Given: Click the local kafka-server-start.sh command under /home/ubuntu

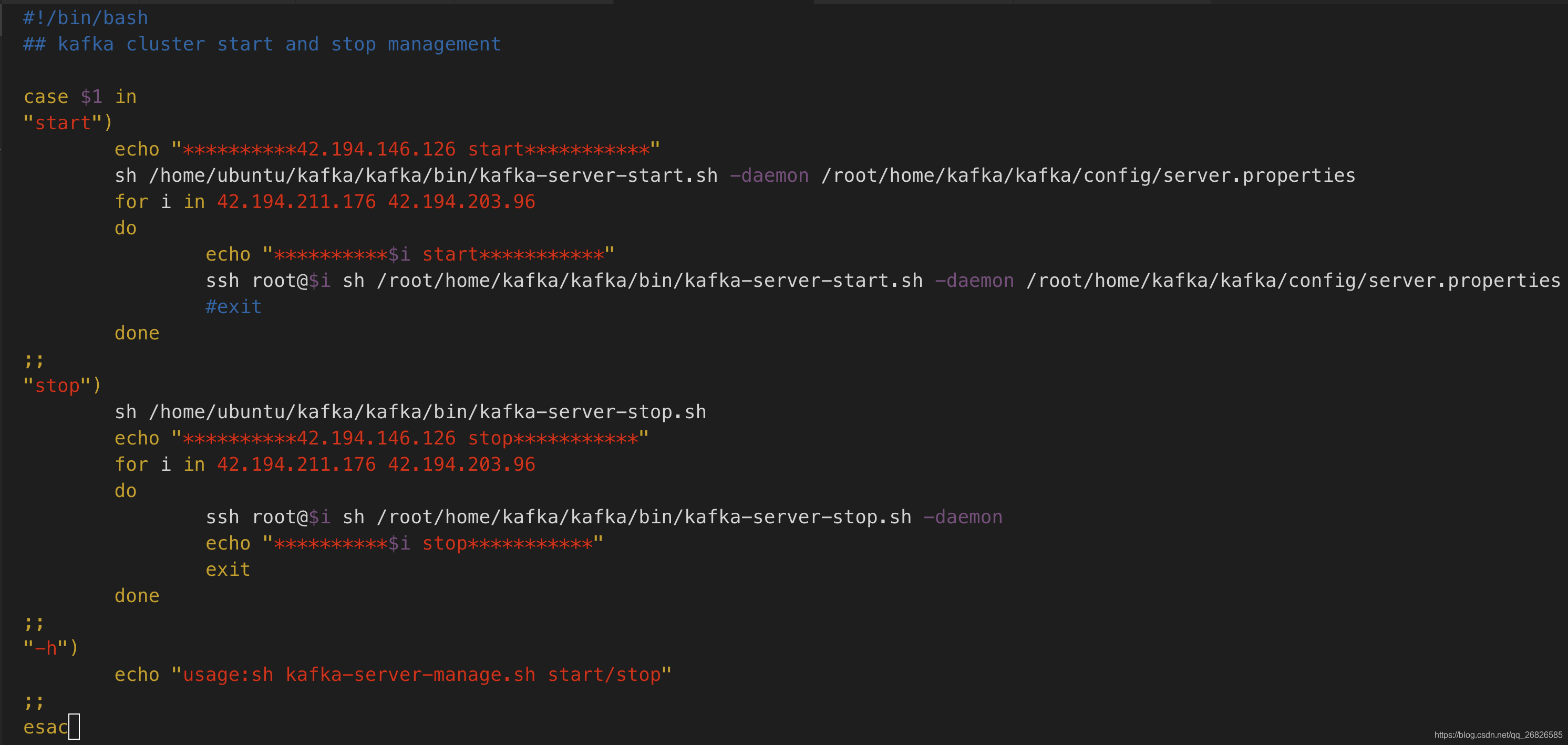Looking at the screenshot, I should [x=735, y=175].
